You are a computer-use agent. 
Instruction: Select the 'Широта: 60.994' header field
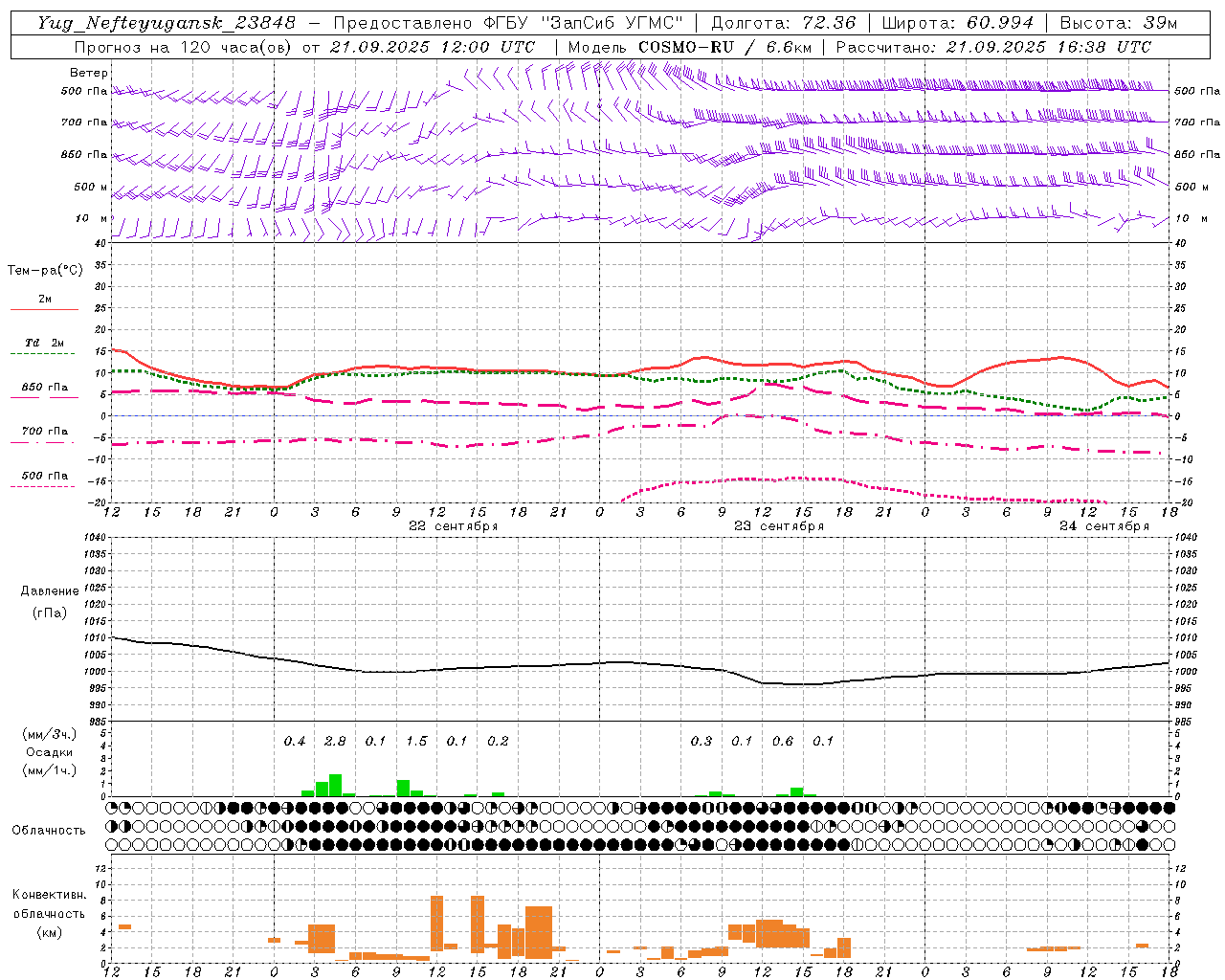pyautogui.click(x=958, y=23)
